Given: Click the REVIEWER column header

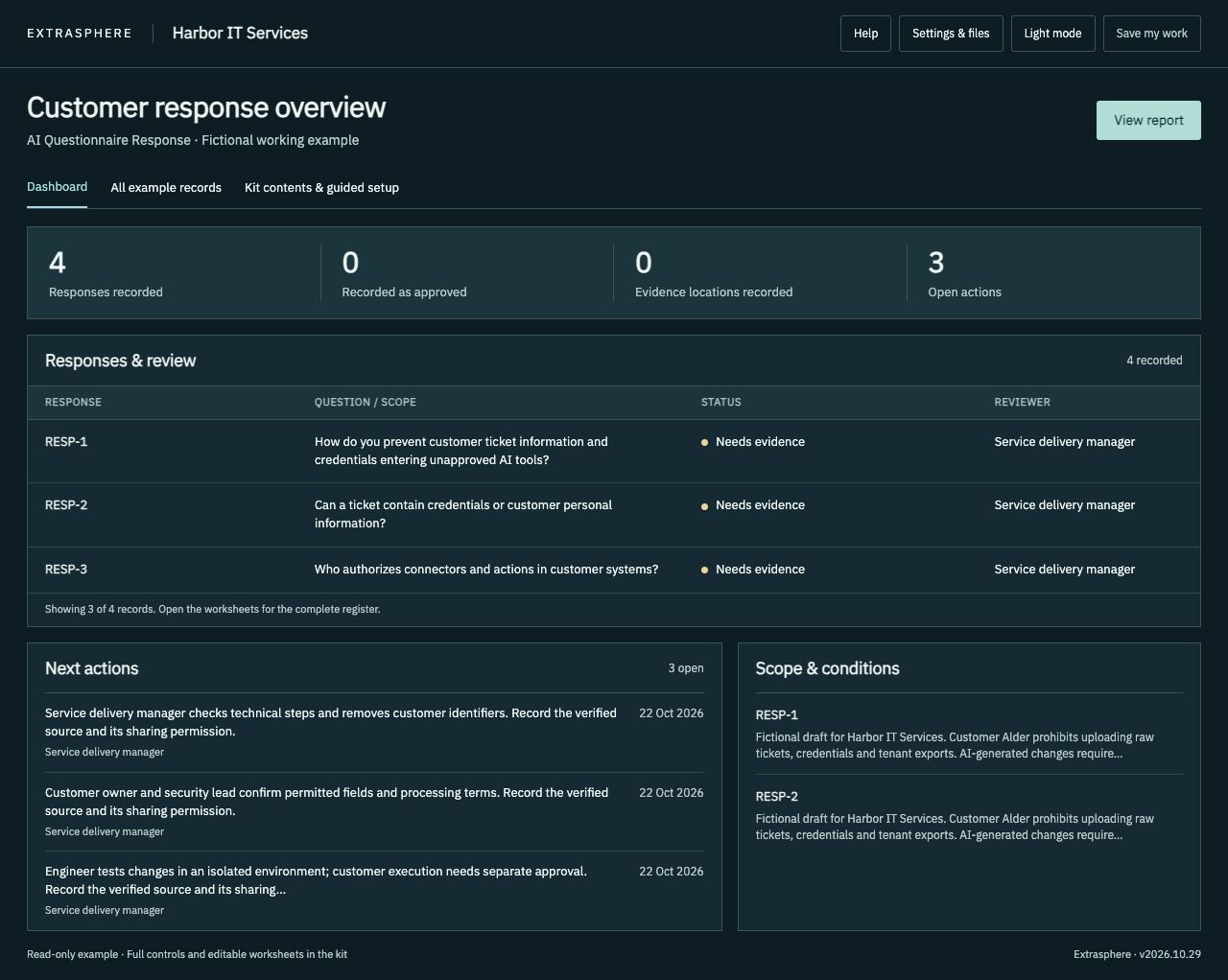Looking at the screenshot, I should 1022,402.
